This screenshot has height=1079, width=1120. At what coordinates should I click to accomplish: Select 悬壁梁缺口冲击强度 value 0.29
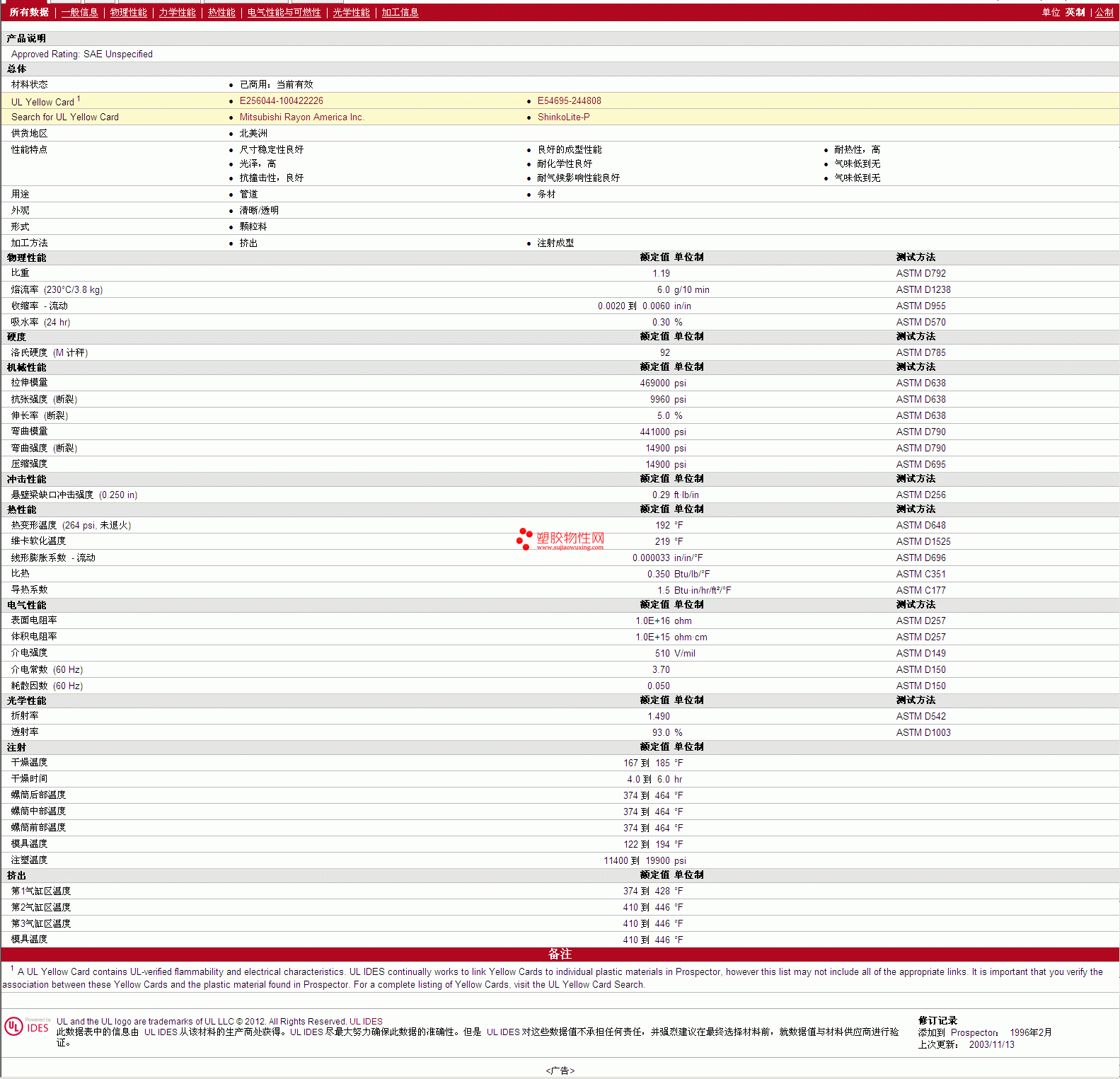(x=662, y=495)
